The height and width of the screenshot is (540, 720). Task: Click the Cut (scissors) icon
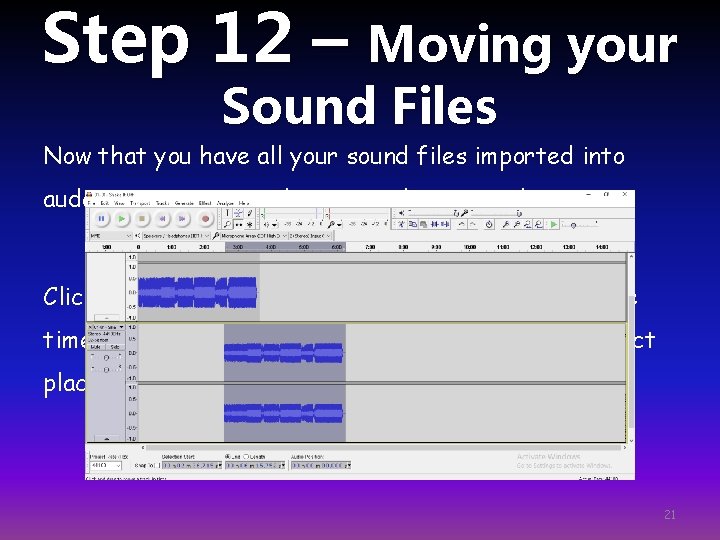[x=402, y=224]
